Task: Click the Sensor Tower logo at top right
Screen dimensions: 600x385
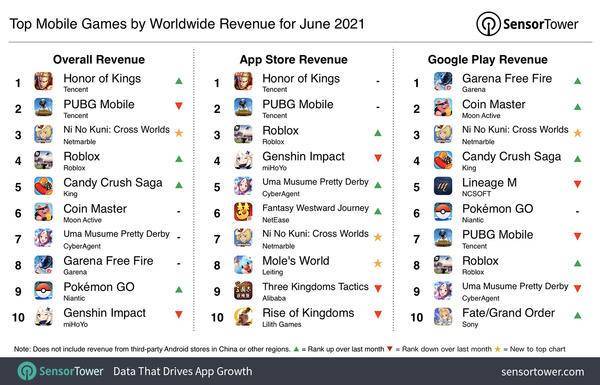Action: [x=527, y=24]
